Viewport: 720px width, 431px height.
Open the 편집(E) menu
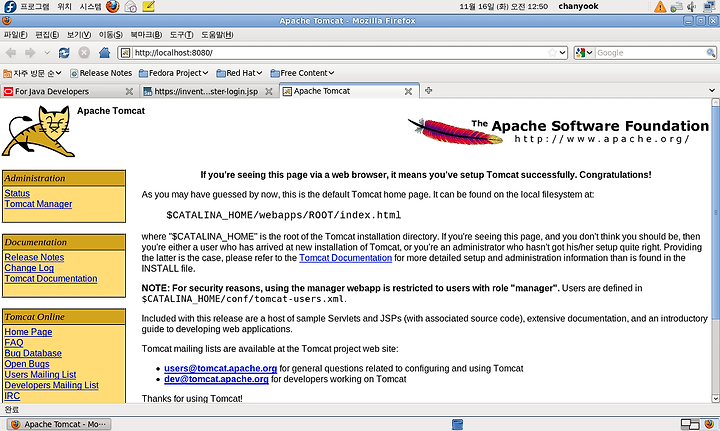coord(47,35)
